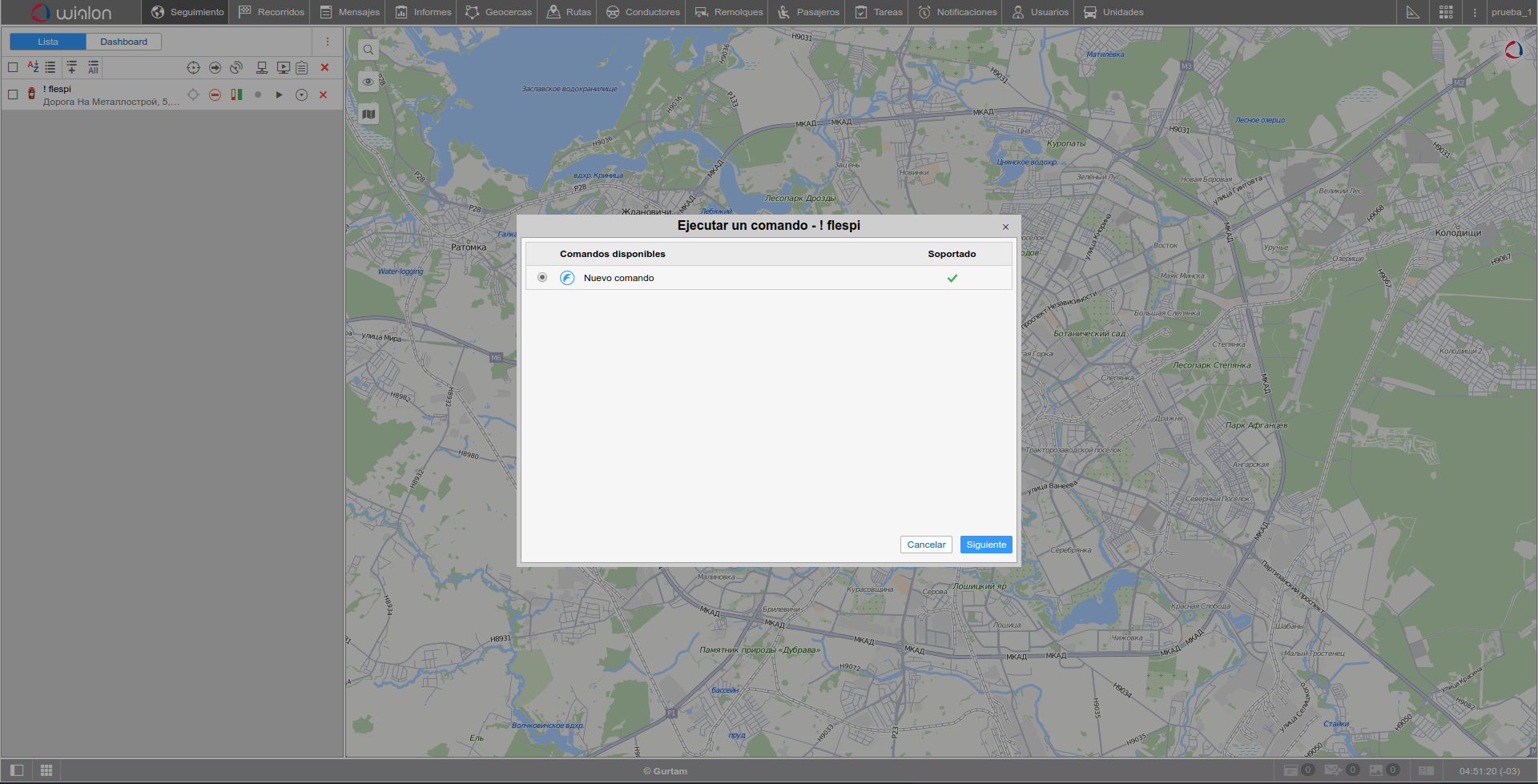The height and width of the screenshot is (784, 1538).
Task: Open the apps grid icon
Action: tap(1445, 12)
